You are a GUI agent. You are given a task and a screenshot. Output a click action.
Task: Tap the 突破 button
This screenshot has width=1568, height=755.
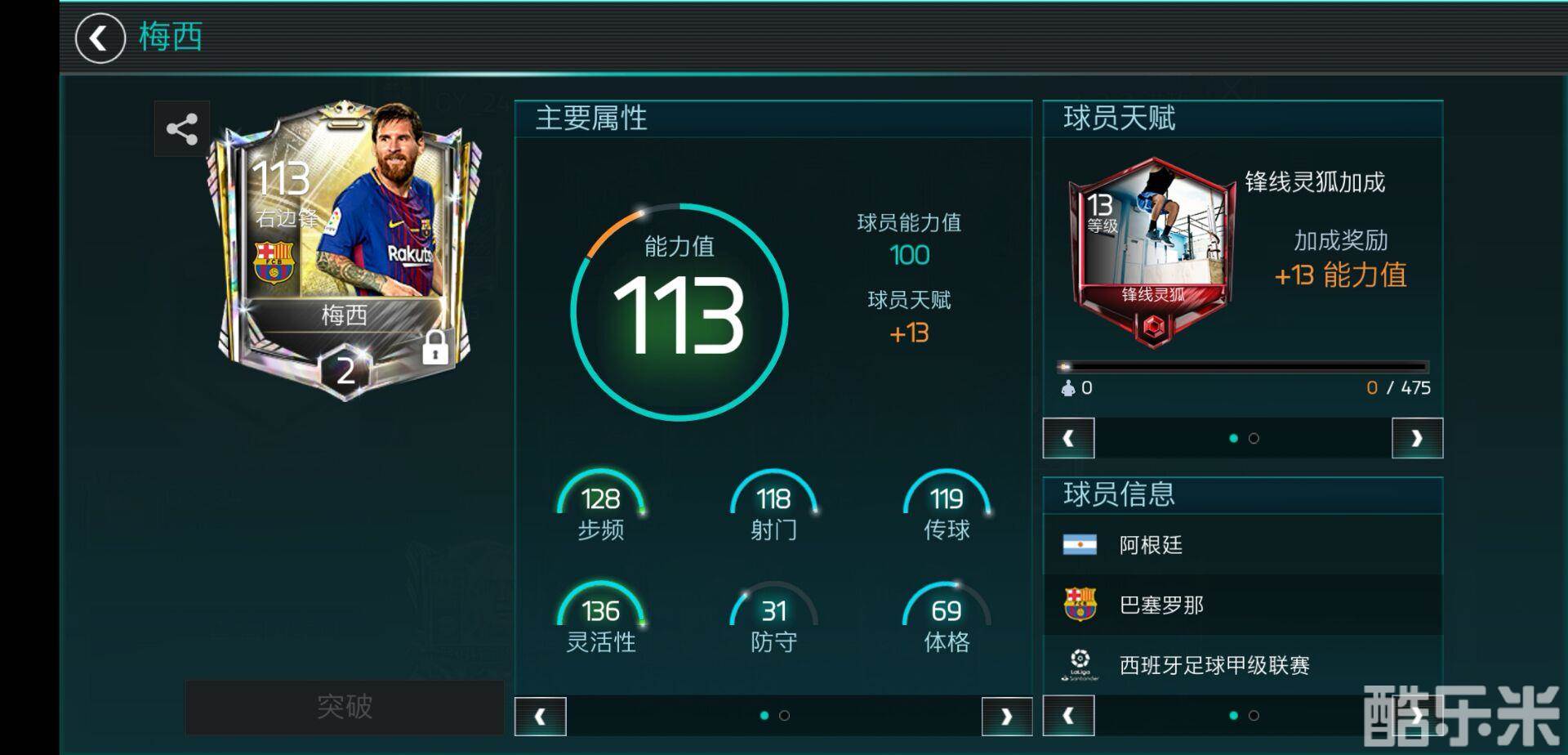[345, 707]
